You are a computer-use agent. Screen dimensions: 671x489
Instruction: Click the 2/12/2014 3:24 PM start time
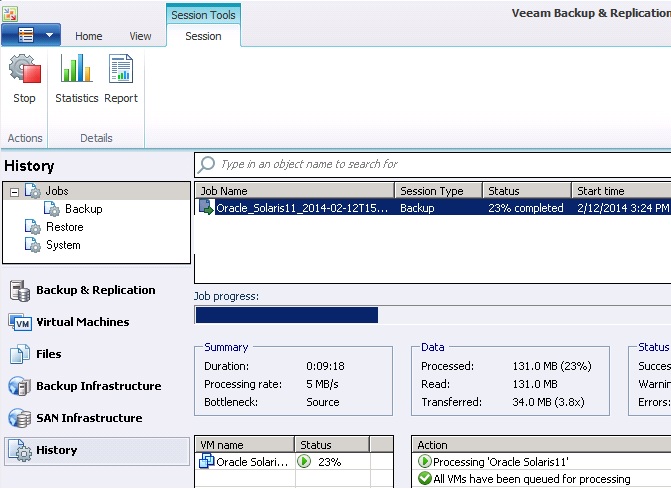tap(623, 208)
